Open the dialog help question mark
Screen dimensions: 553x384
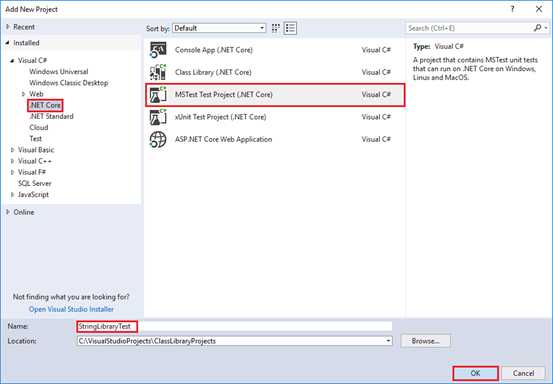click(x=512, y=9)
